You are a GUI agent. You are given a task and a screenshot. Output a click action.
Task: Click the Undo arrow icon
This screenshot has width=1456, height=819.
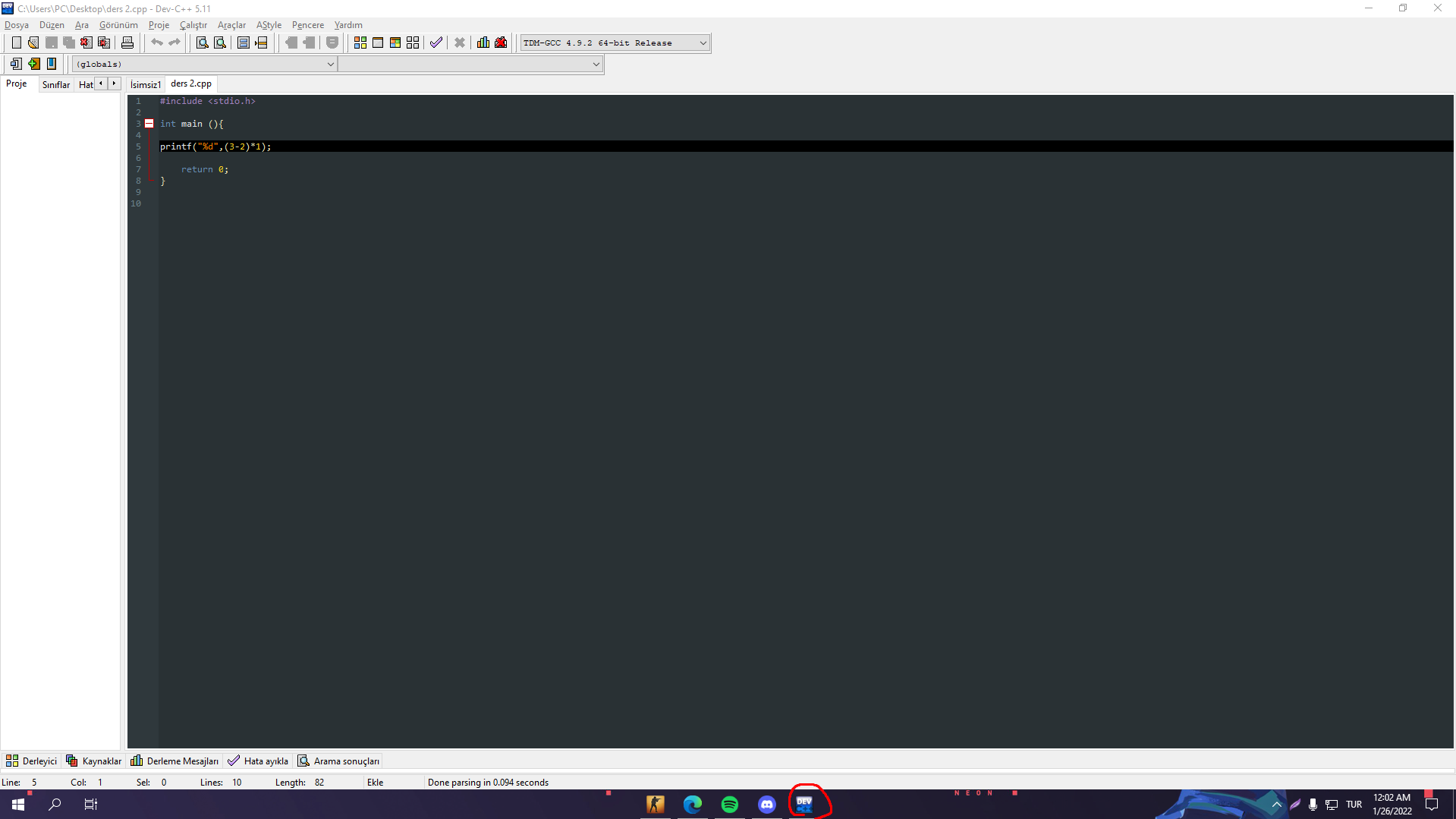click(x=156, y=43)
